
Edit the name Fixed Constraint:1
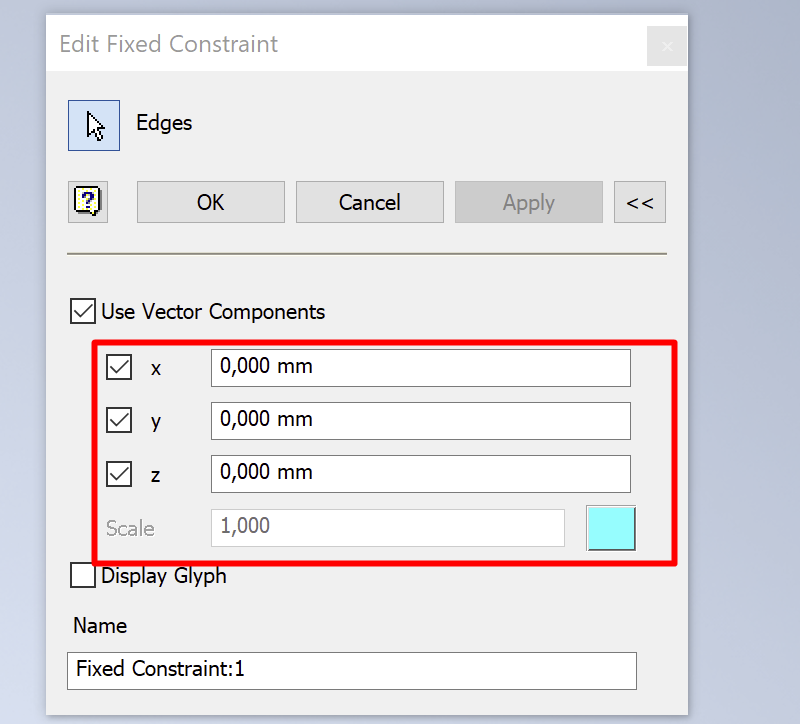(351, 671)
